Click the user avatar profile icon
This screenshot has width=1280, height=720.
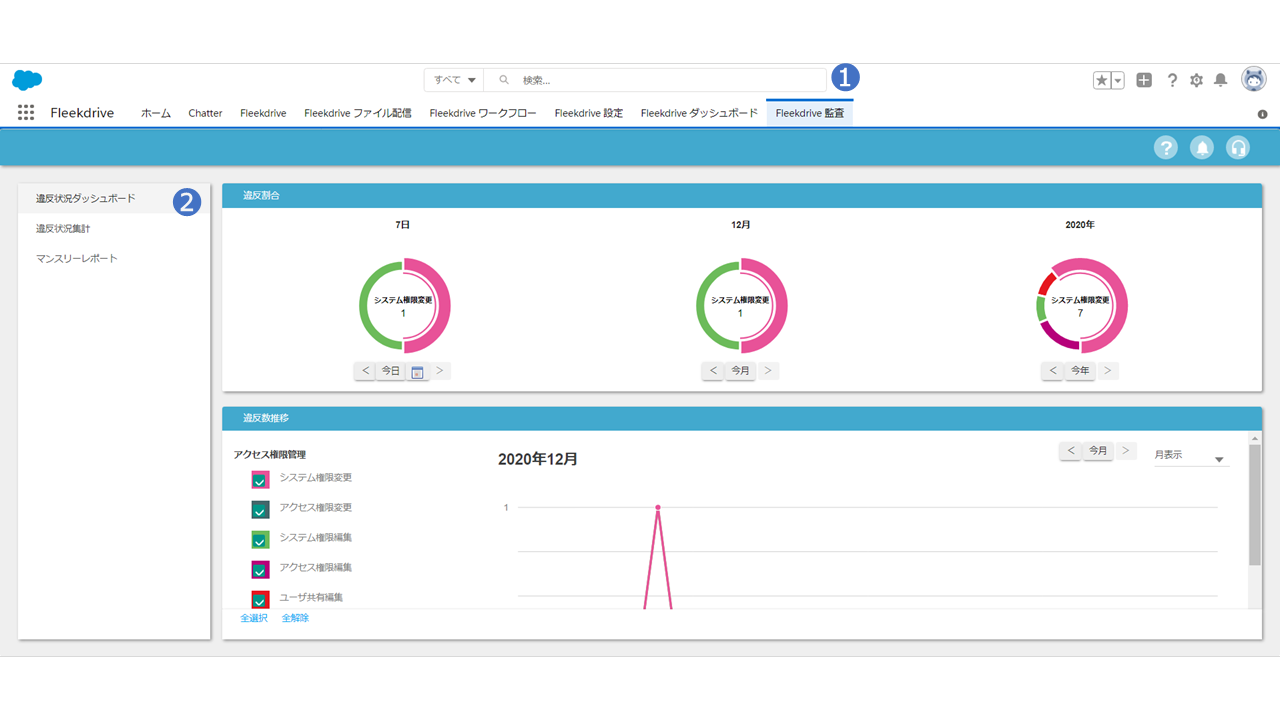coord(1253,80)
